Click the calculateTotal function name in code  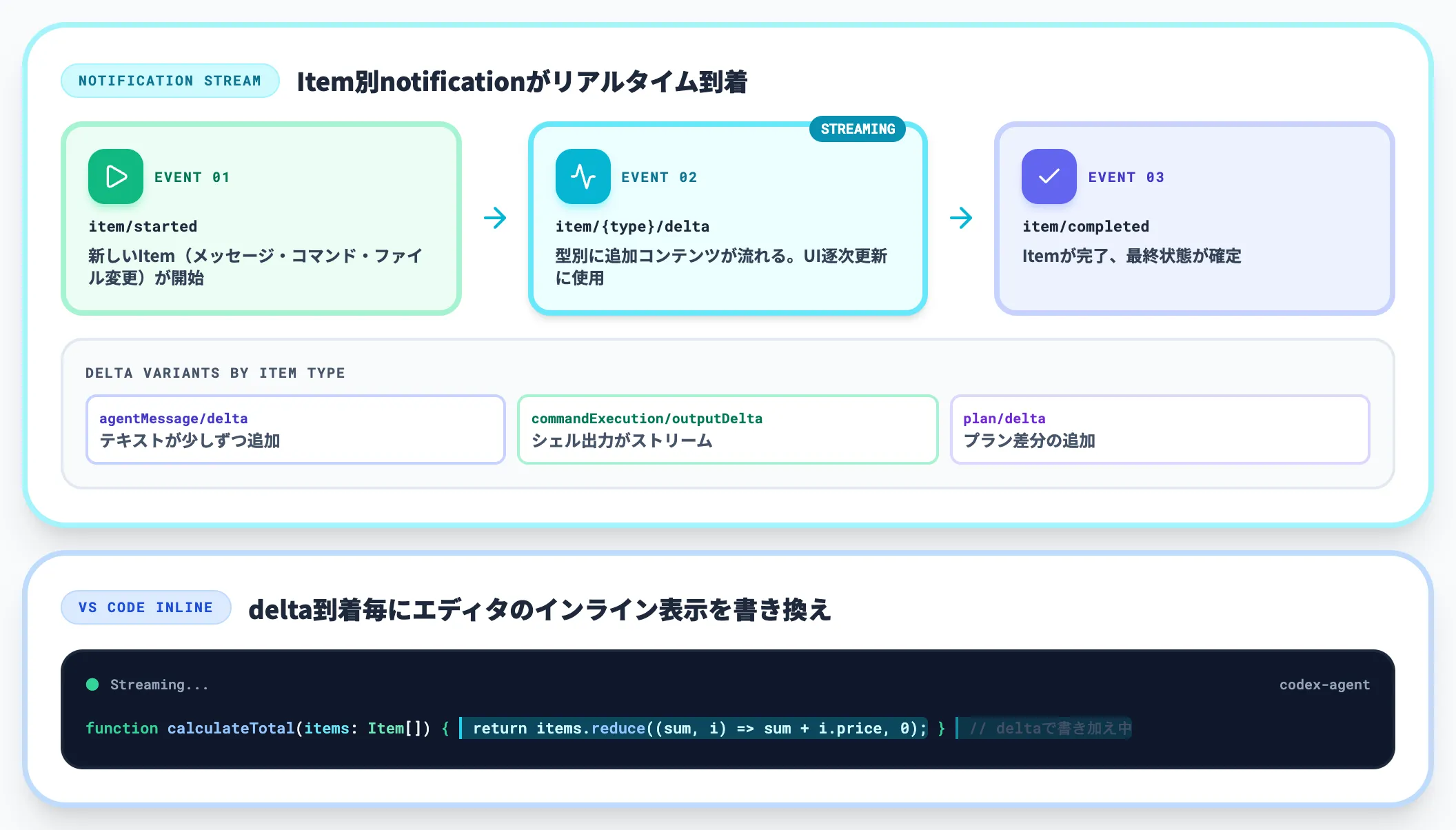[231, 728]
